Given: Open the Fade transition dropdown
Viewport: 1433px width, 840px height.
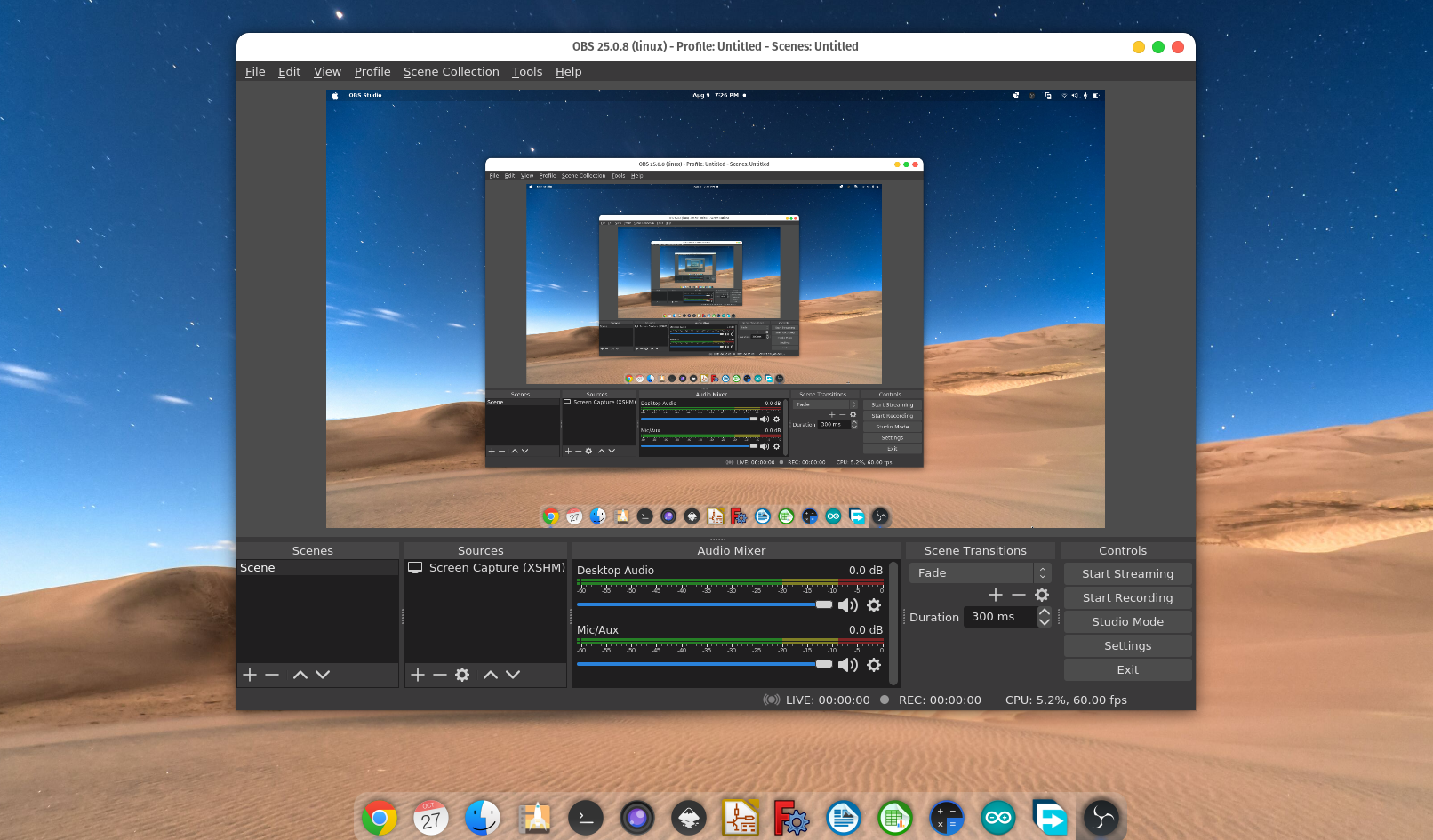Looking at the screenshot, I should click(x=980, y=573).
